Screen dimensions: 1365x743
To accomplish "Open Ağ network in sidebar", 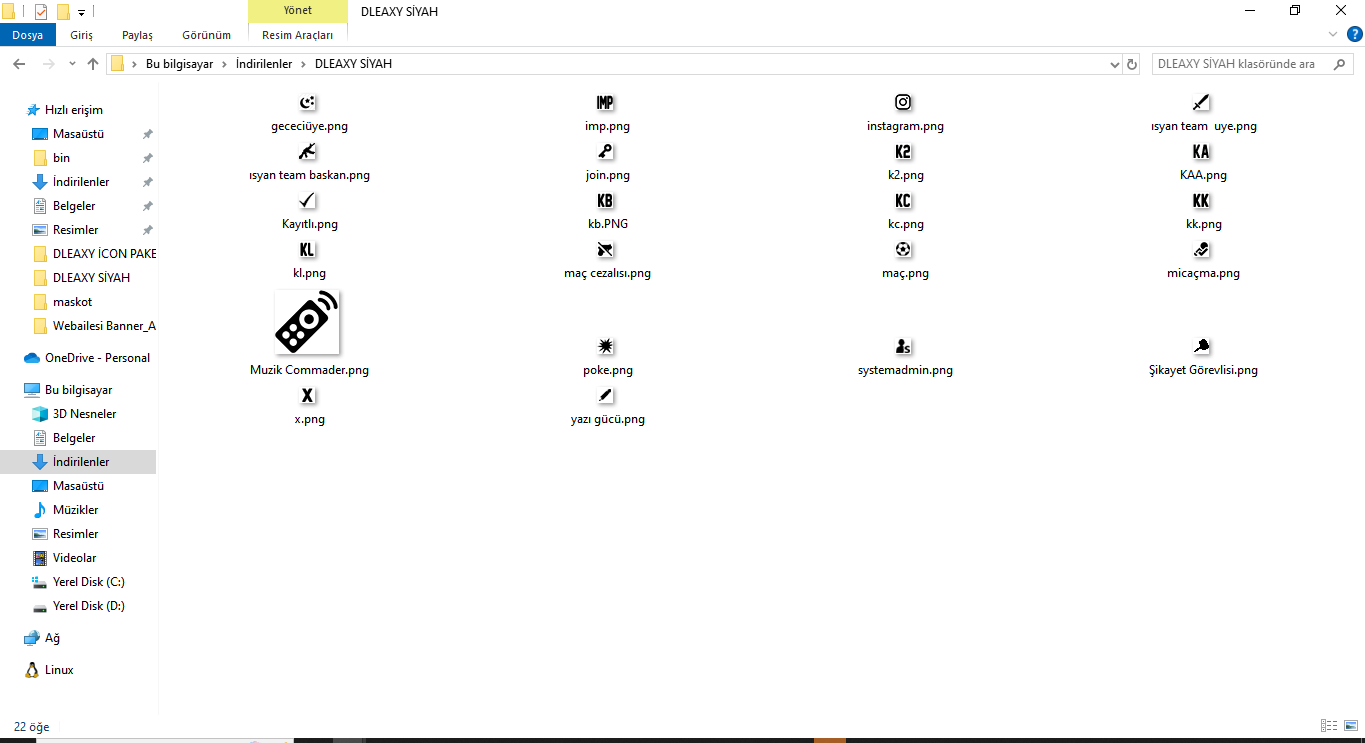I will 52,638.
